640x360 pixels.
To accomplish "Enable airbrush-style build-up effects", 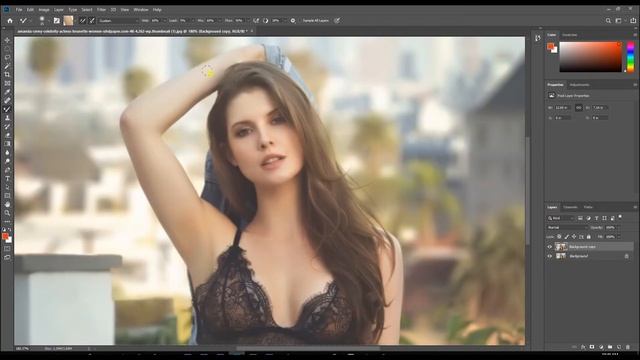I will point(256,20).
